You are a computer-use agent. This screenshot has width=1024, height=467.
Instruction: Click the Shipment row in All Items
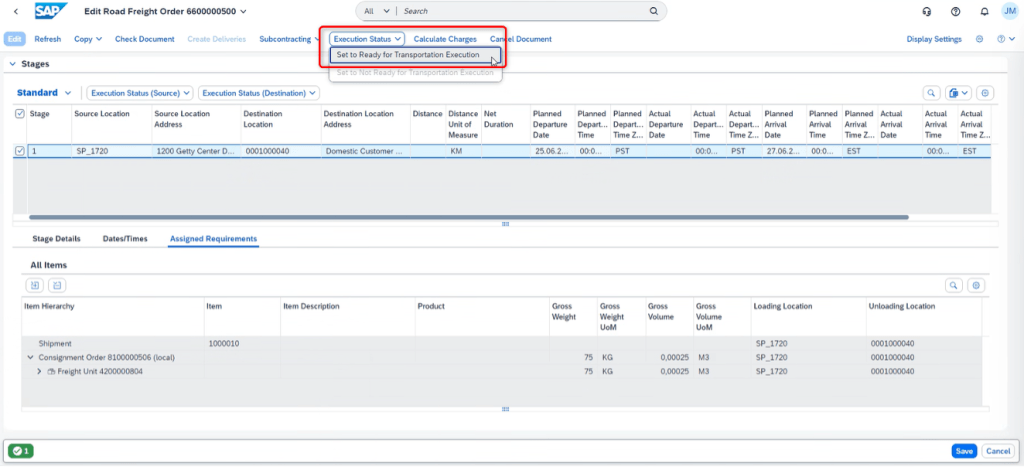(502, 343)
